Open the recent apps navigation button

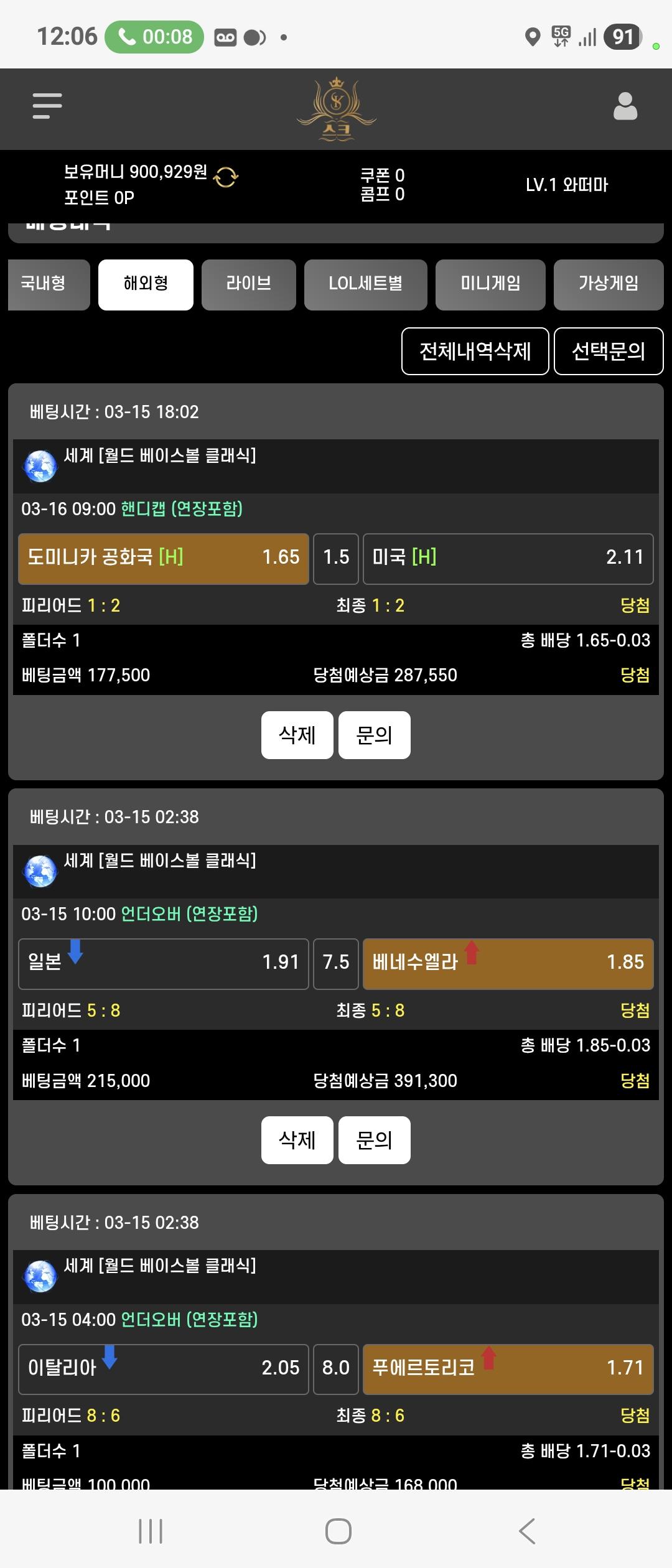click(151, 1531)
